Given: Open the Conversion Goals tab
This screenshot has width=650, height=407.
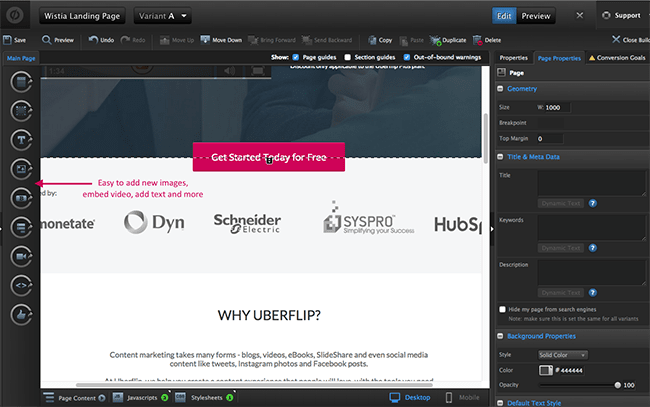Looking at the screenshot, I should click(x=617, y=58).
